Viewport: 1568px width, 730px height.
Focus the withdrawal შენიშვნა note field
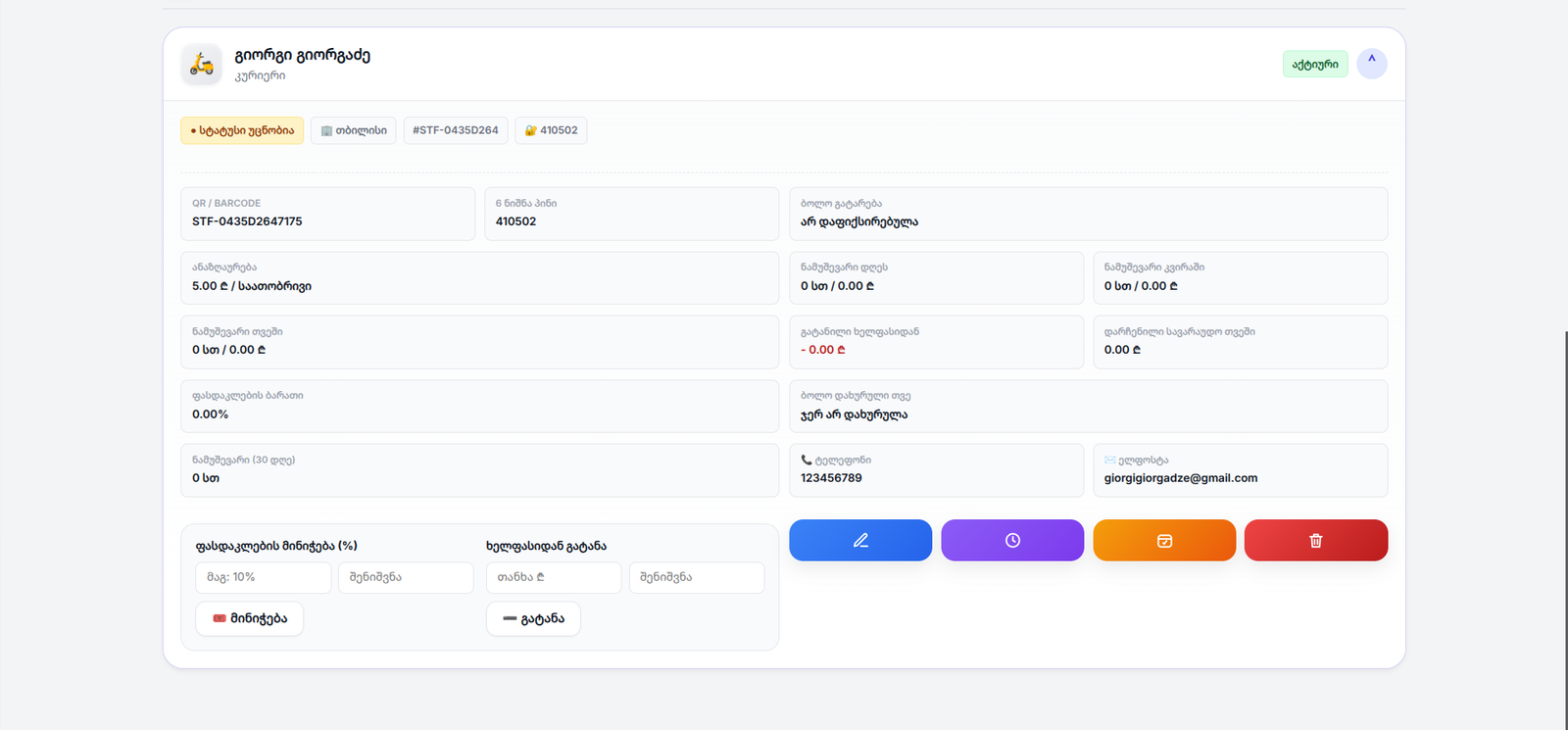coord(697,577)
